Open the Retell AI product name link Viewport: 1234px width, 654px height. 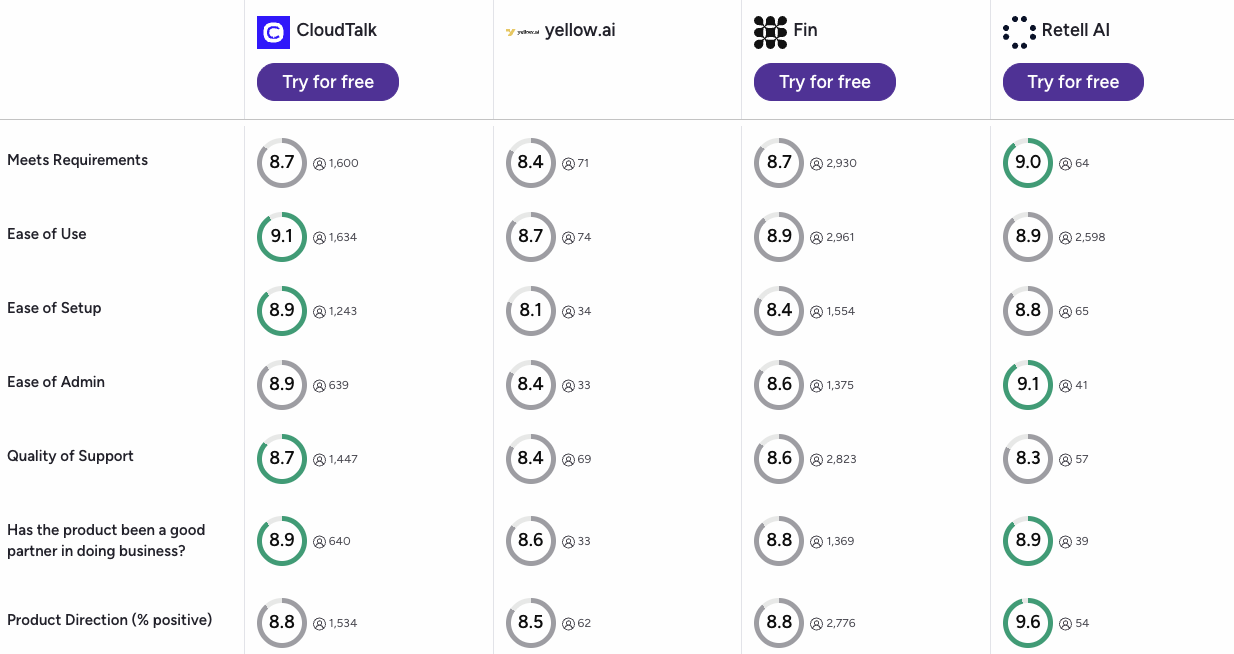tap(1076, 30)
